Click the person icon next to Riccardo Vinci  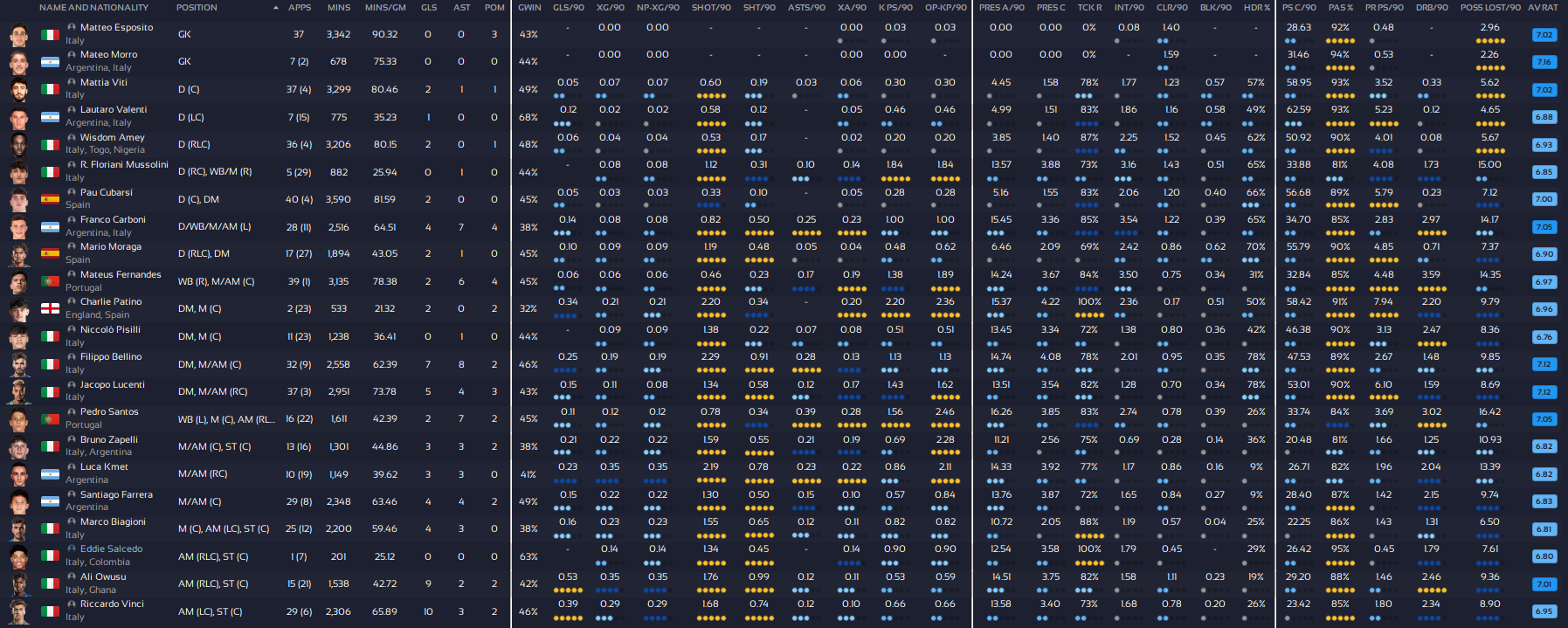point(72,604)
